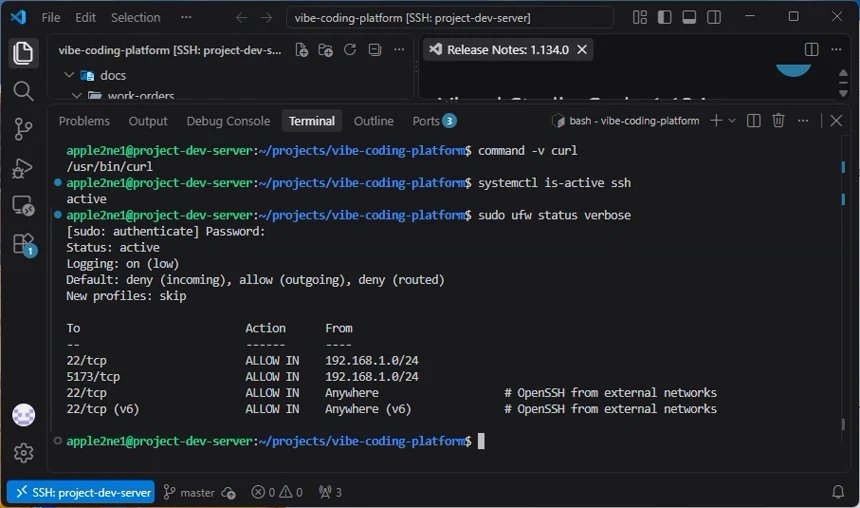The width and height of the screenshot is (860, 508).
Task: Toggle the secondary side bar visibility
Action: click(x=714, y=17)
